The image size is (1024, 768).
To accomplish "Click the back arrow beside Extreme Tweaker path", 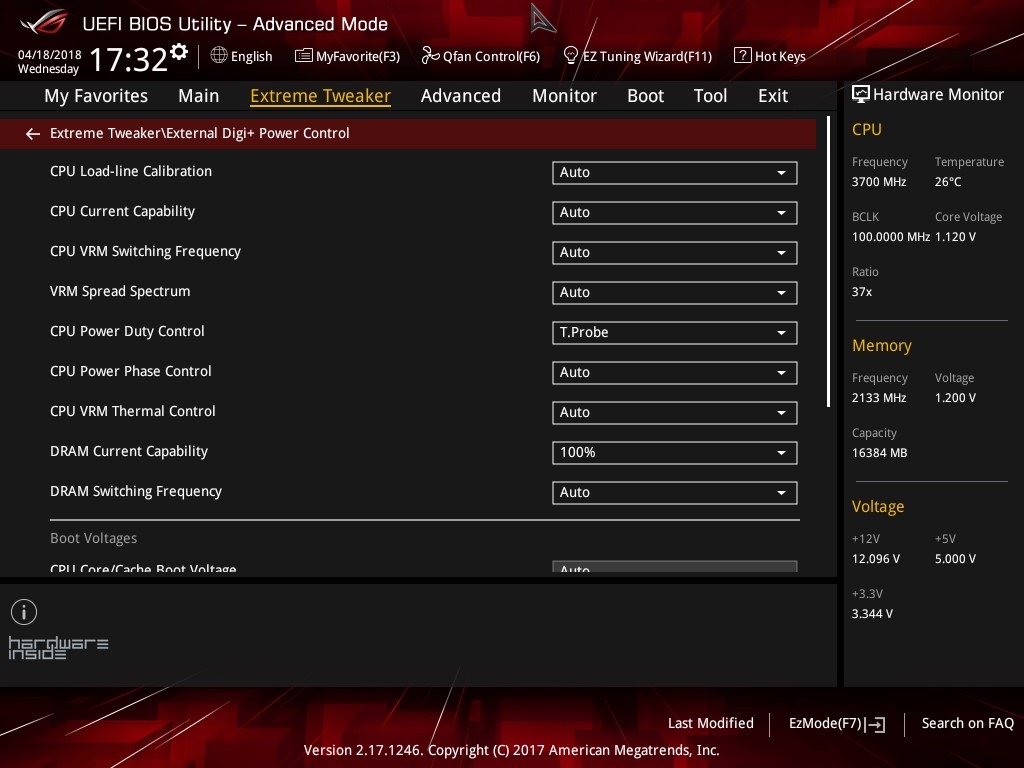I will (33, 134).
